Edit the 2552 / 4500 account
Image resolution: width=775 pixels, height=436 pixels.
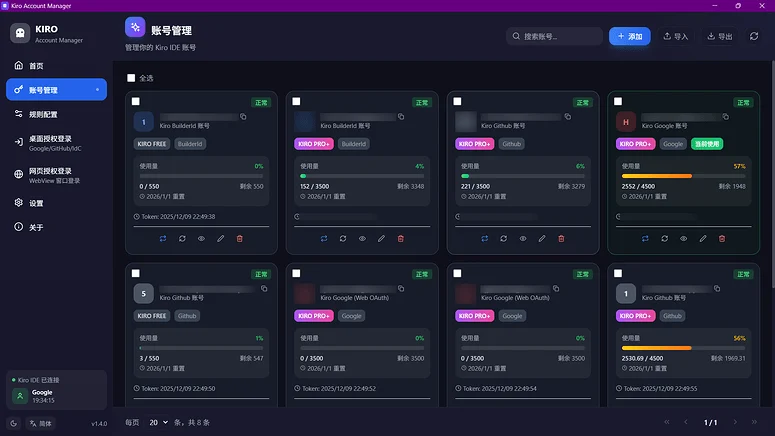[x=703, y=239]
